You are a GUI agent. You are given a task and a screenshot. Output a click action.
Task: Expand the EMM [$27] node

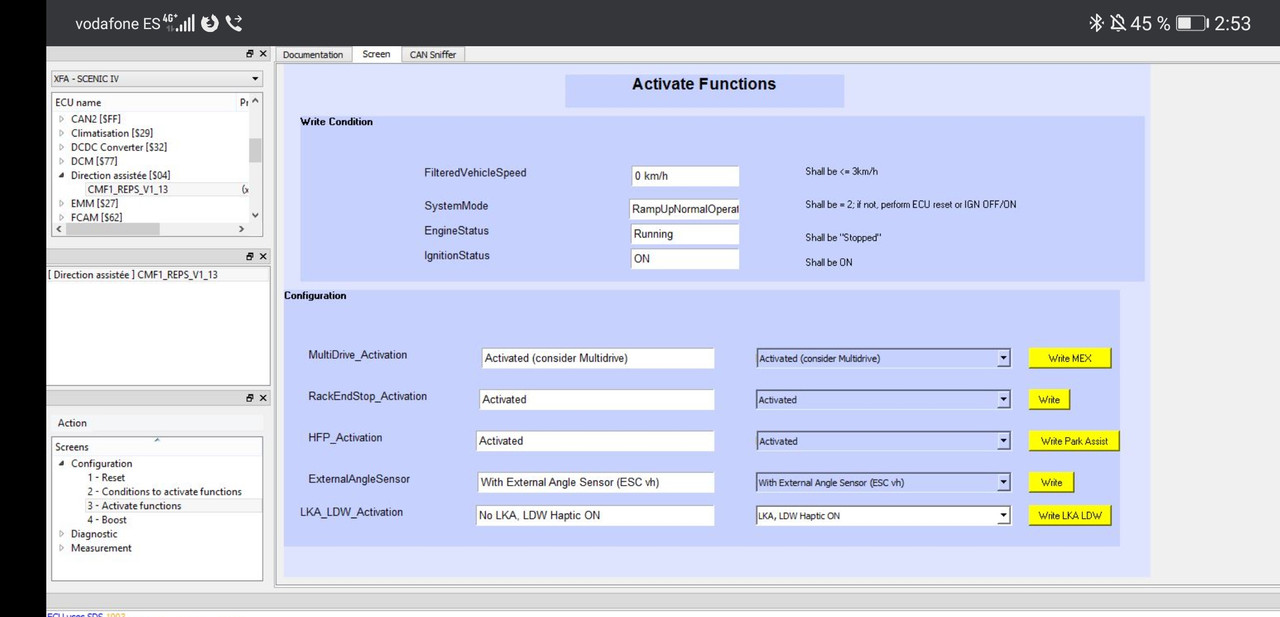click(x=62, y=203)
